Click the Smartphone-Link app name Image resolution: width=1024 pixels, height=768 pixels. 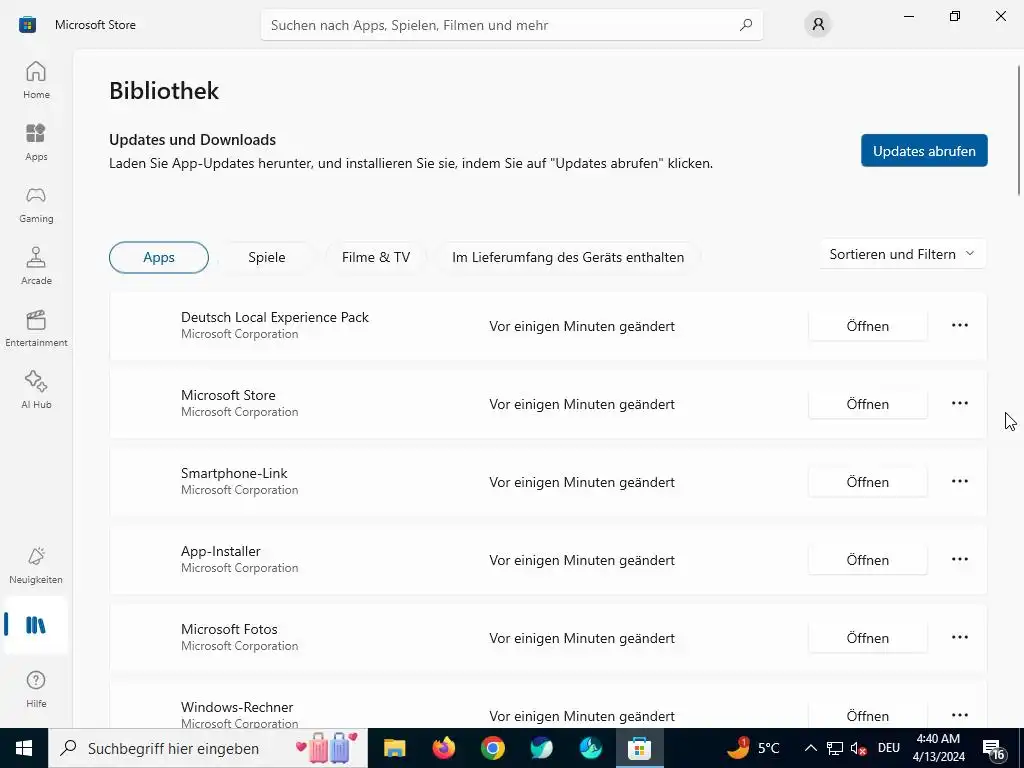click(234, 473)
